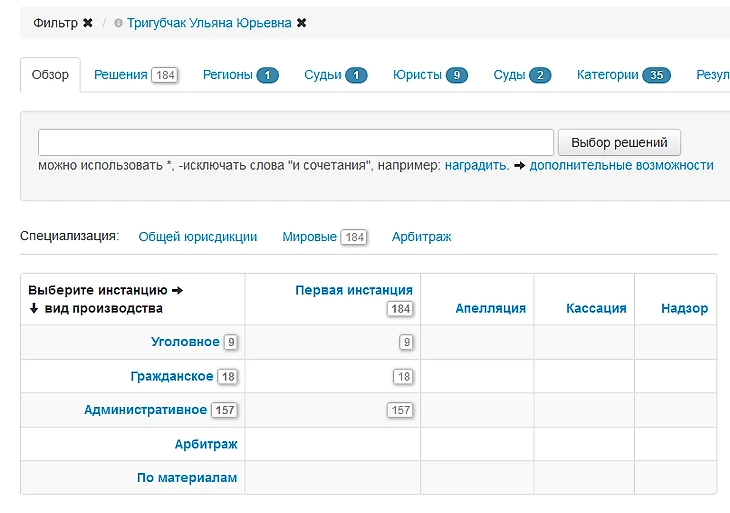730x513 pixels.
Task: Open the Уголовное row link
Action: click(x=185, y=342)
